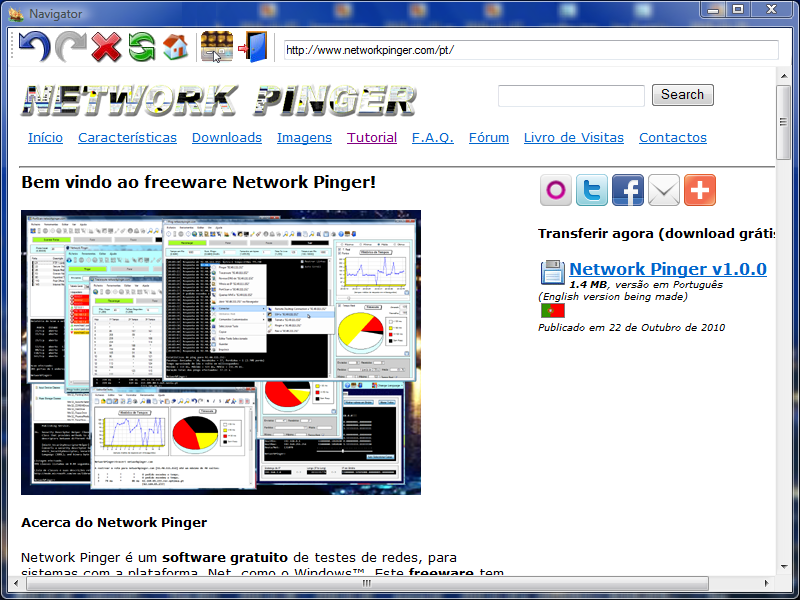Viewport: 800px width, 600px height.
Task: Close the Navigator window
Action: [x=771, y=9]
